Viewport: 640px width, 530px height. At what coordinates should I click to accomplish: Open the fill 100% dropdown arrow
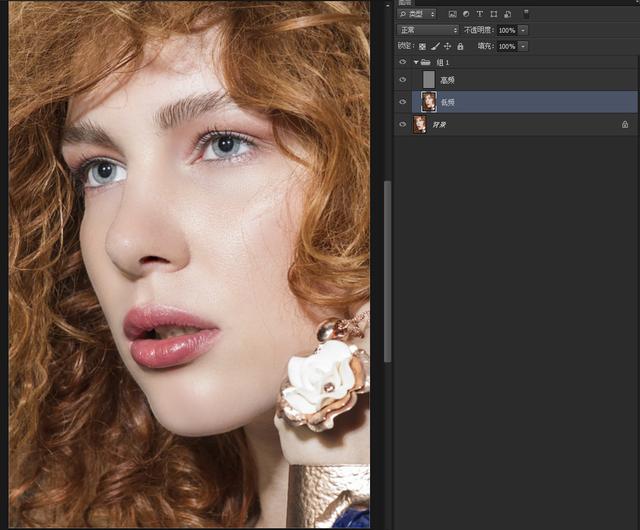[x=523, y=46]
